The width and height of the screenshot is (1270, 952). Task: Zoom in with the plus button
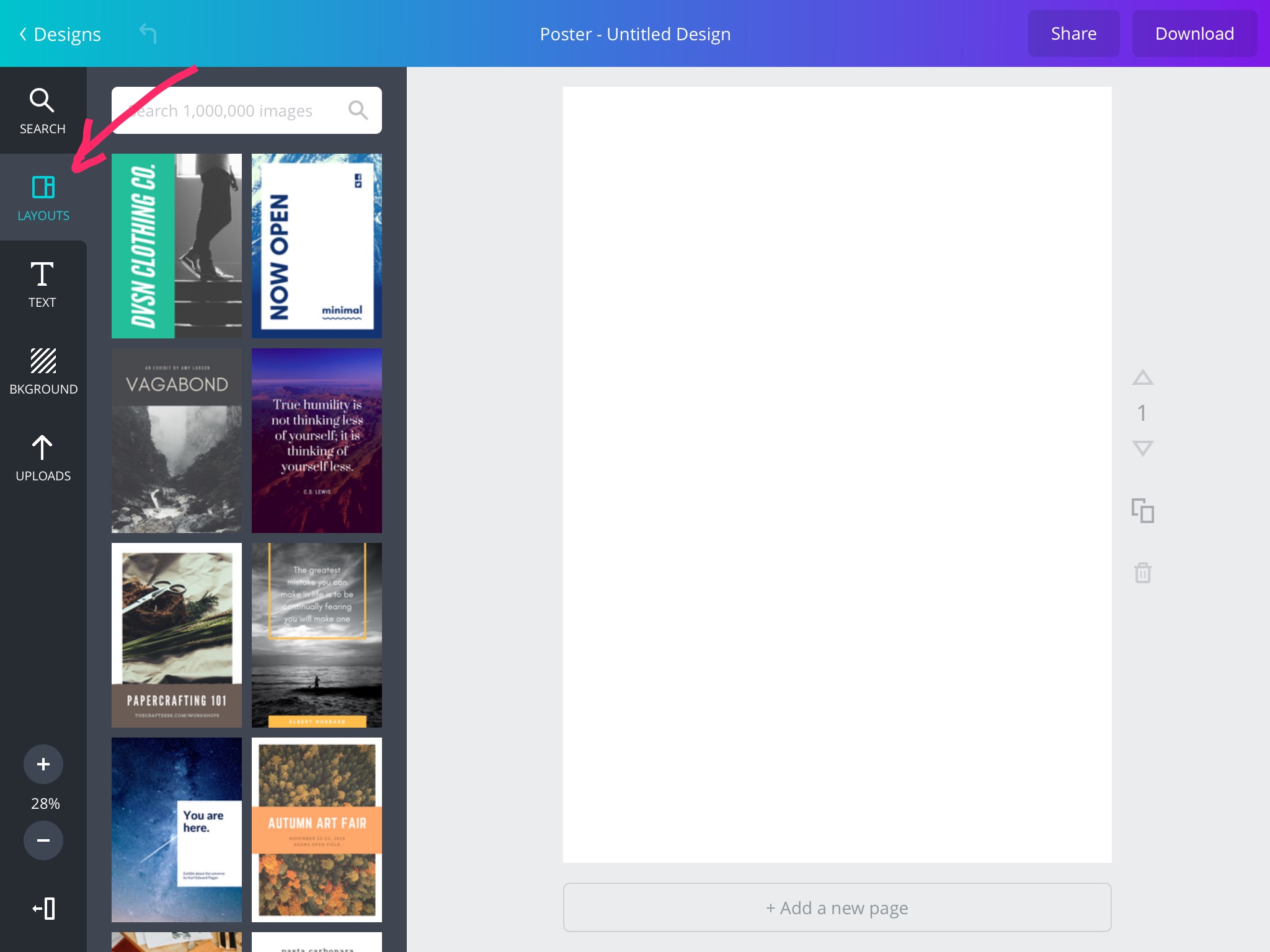coord(43,764)
